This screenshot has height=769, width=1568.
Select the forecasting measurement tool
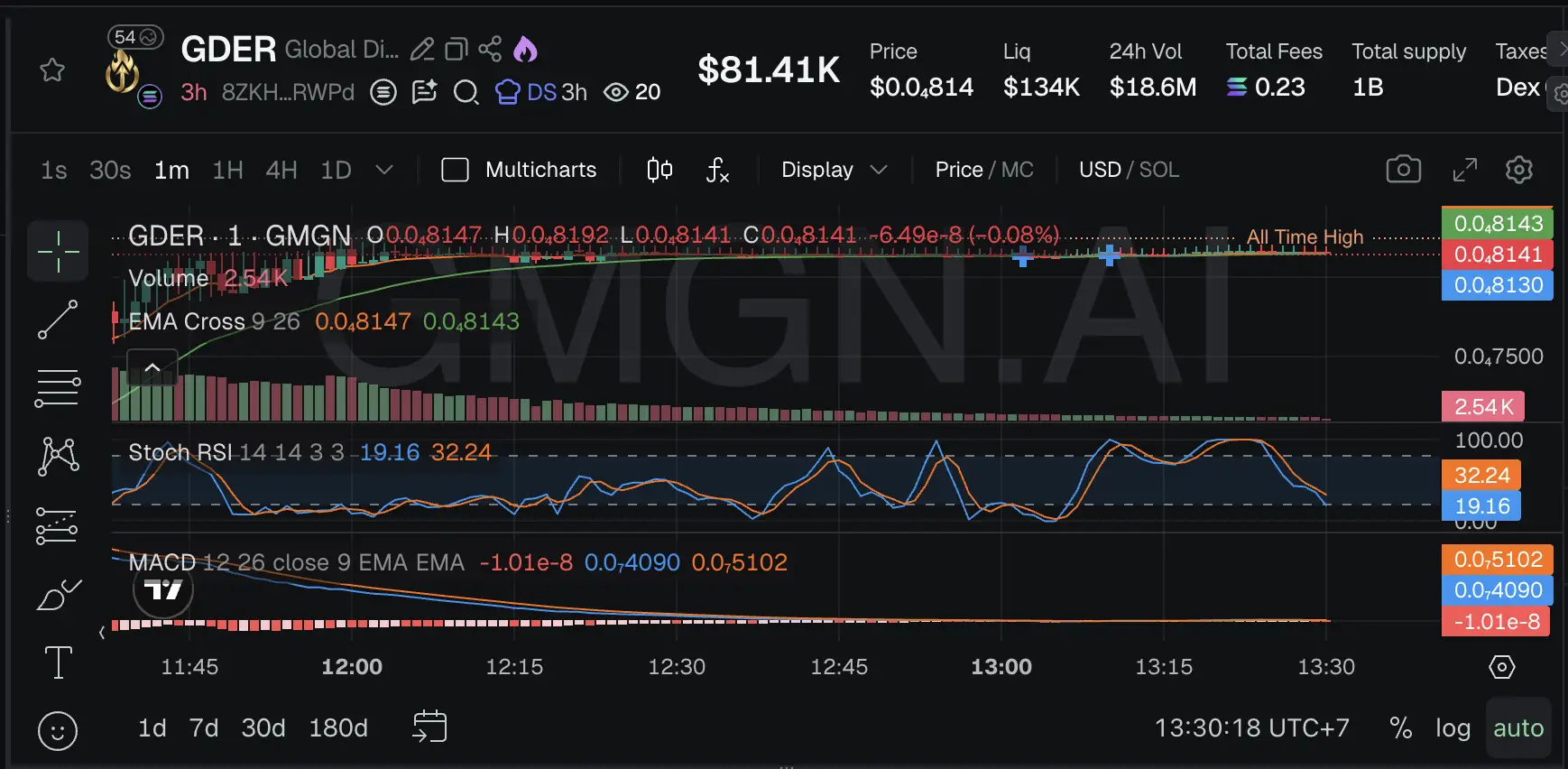[57, 526]
